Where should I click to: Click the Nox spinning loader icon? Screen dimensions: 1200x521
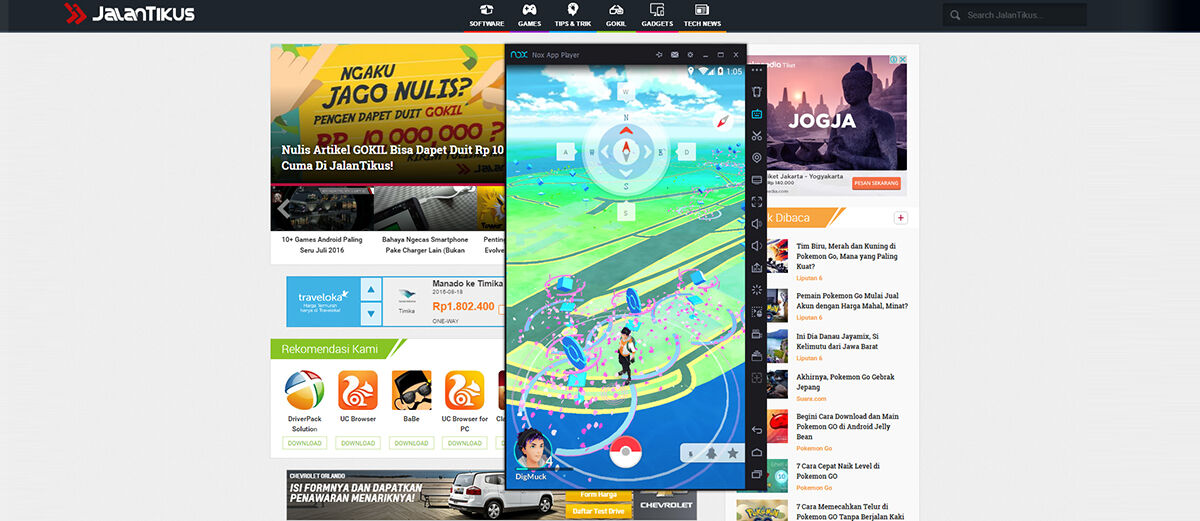757,290
